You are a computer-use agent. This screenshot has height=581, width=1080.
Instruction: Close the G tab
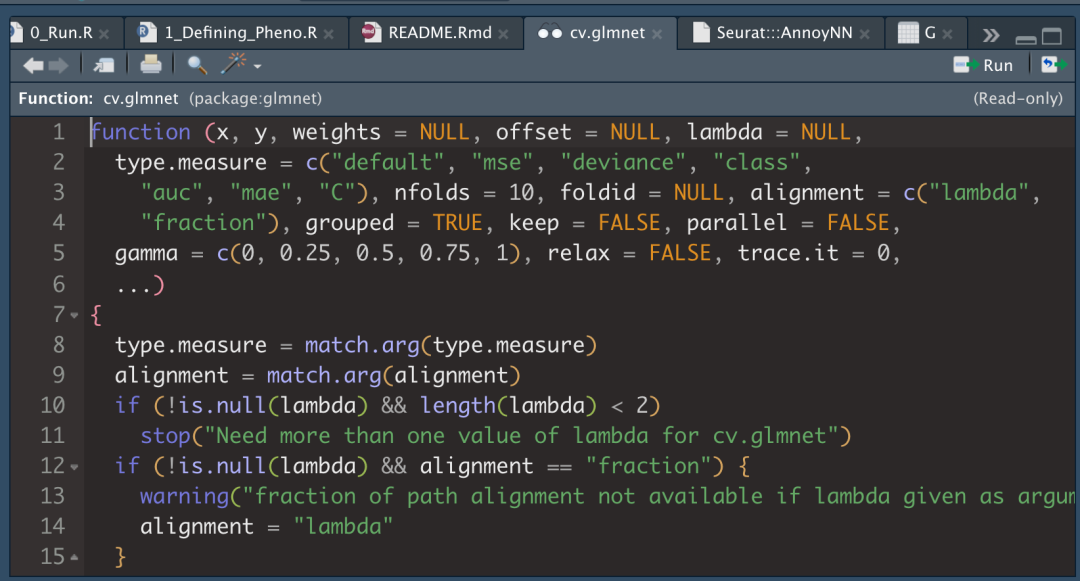(948, 34)
